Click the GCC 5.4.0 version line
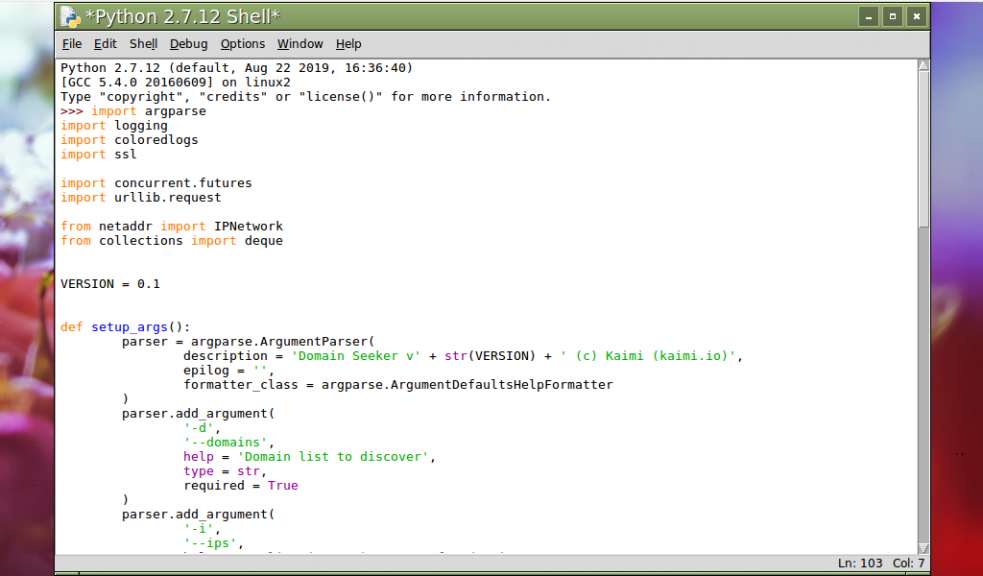Screen dimensions: 983x576 [x=176, y=82]
